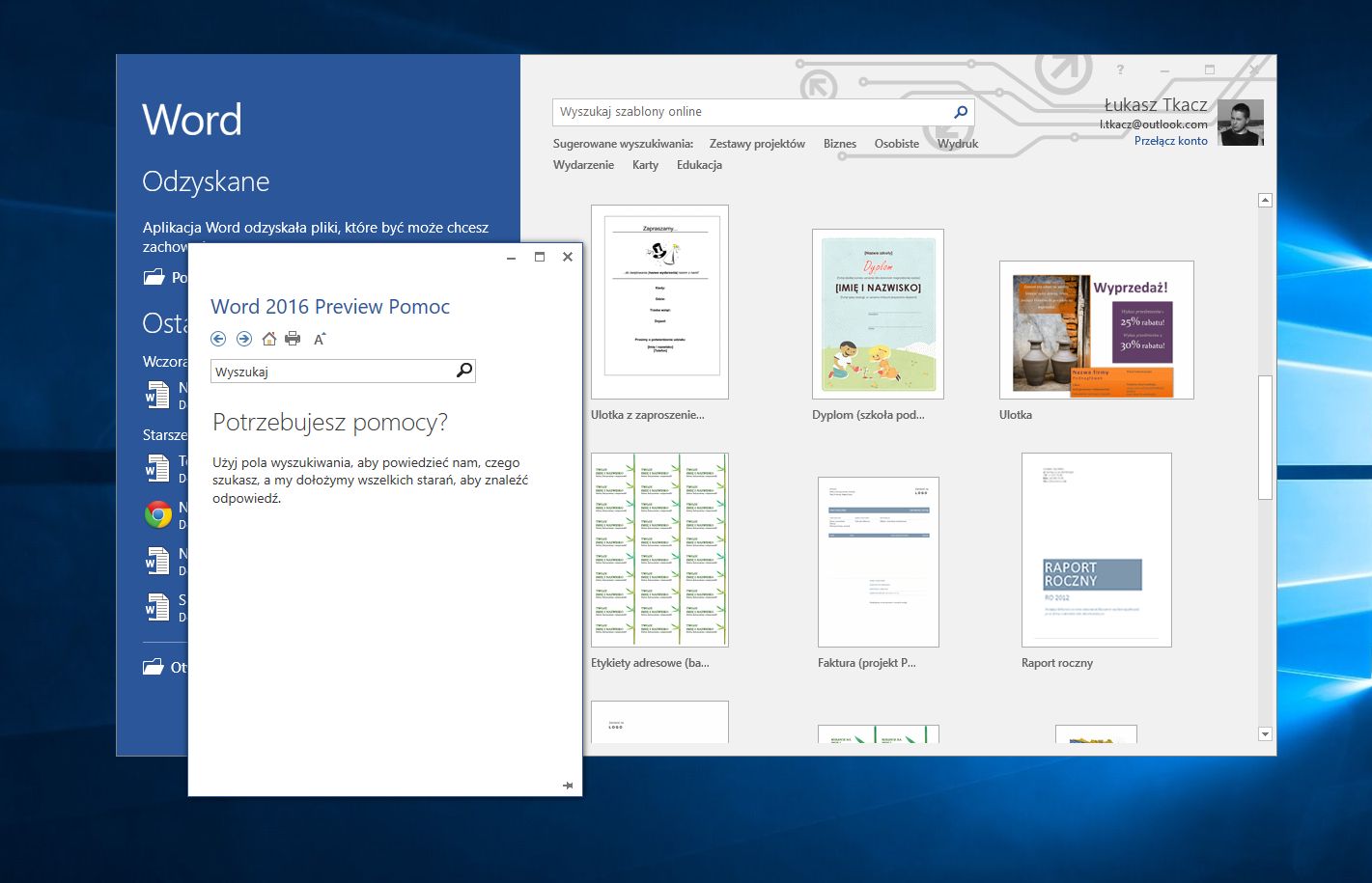Viewport: 1372px width, 883px height.
Task: Open Raport roczny template
Action: [1097, 550]
